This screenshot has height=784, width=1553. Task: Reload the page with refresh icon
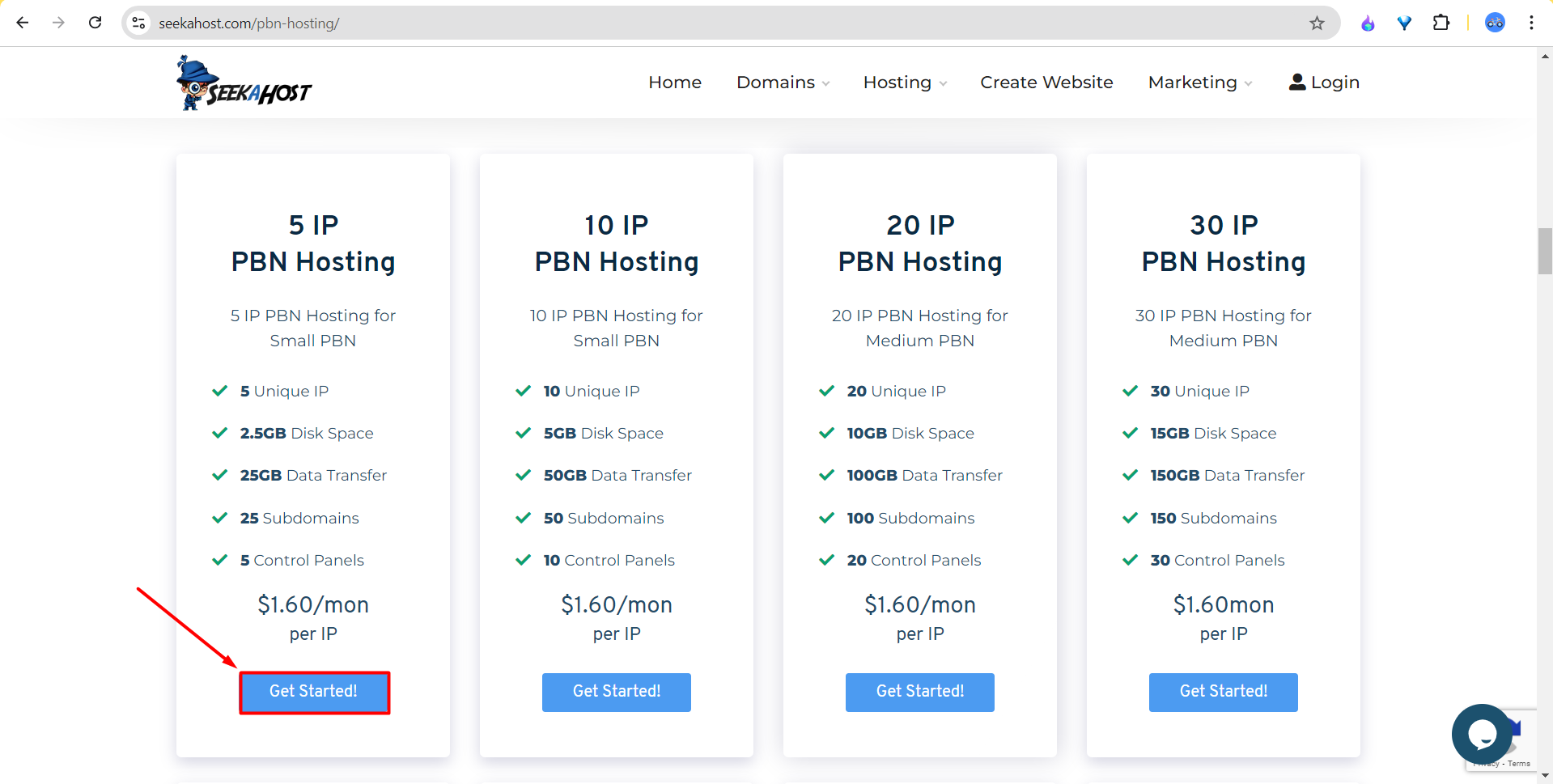click(95, 23)
